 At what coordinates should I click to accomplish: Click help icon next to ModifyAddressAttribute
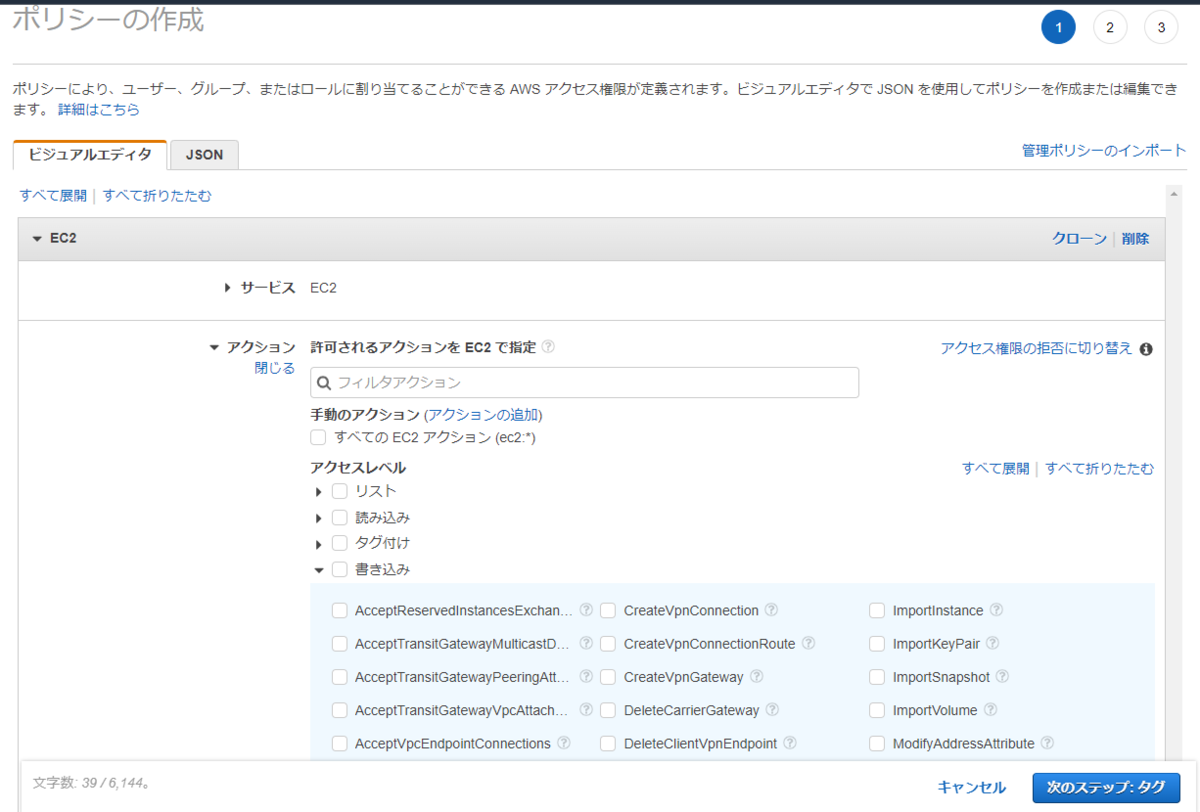click(1048, 743)
